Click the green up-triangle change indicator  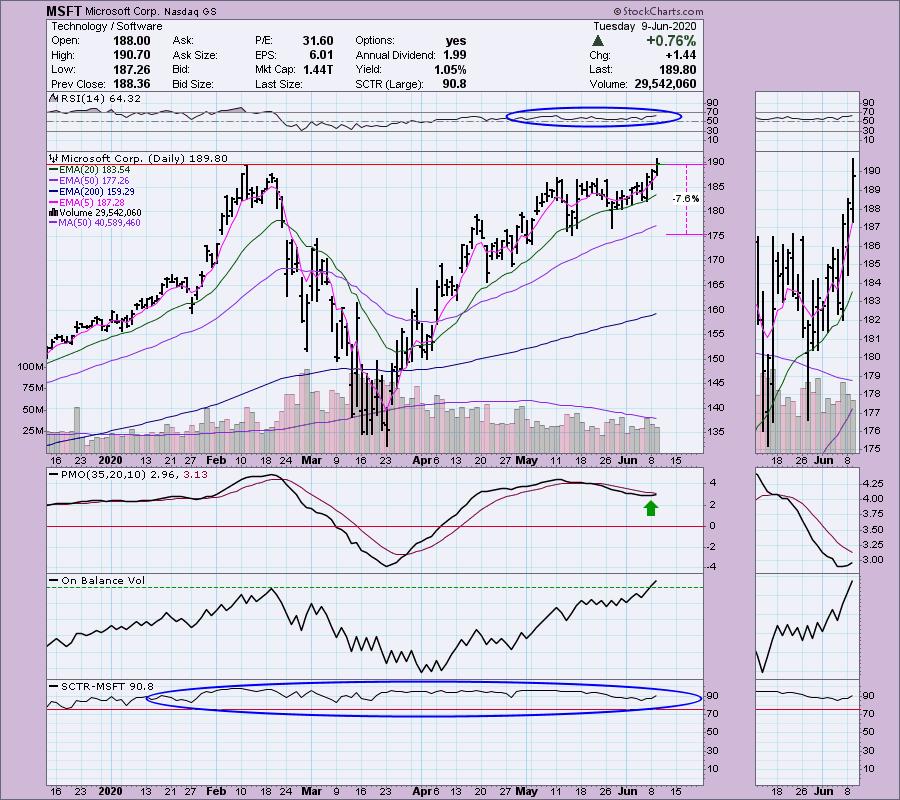click(598, 41)
